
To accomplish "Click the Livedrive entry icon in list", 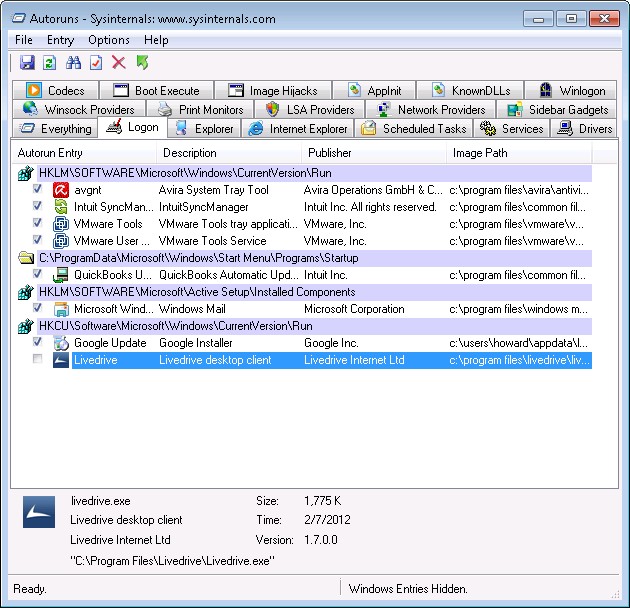I will pos(61,360).
